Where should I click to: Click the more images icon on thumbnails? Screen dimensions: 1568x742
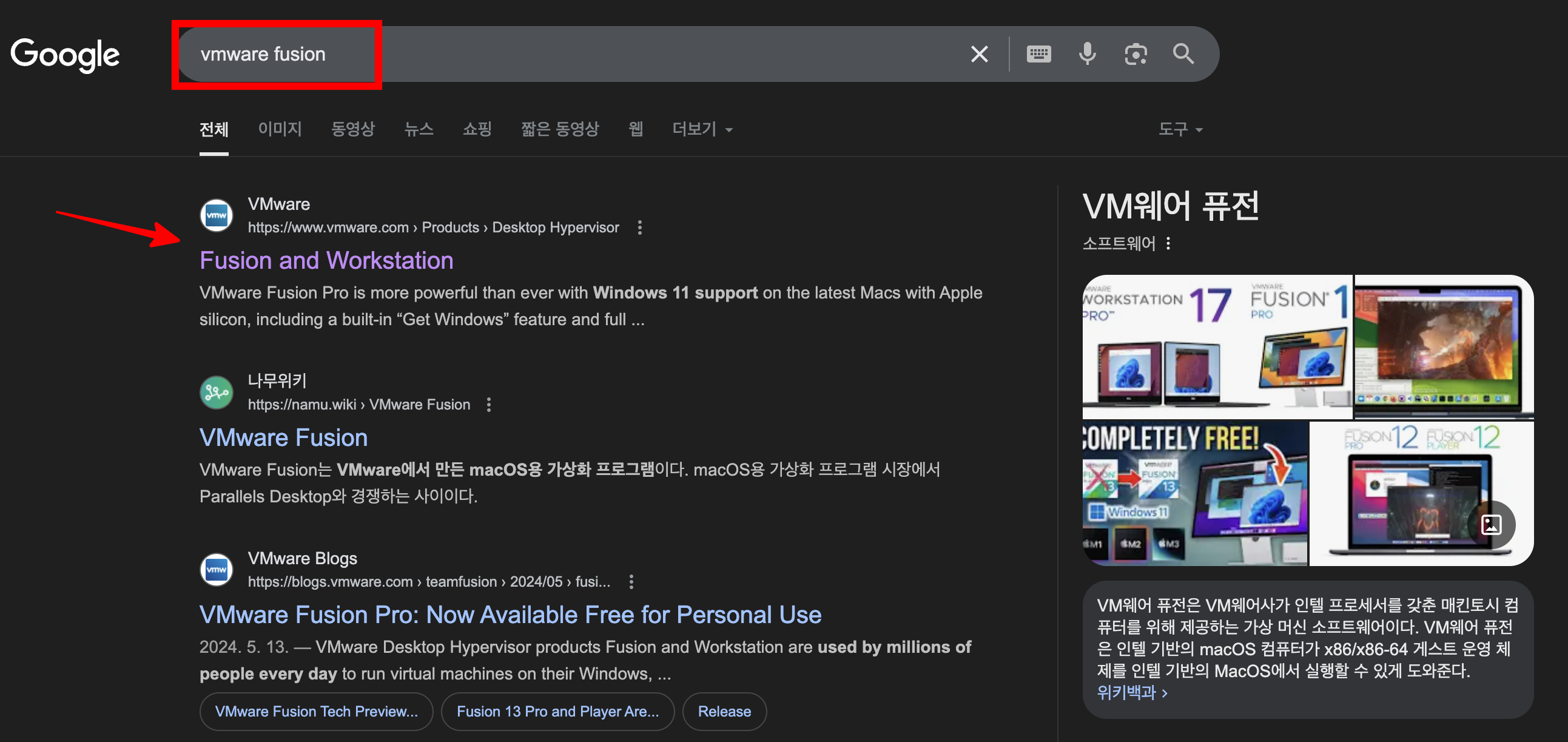coord(1492,525)
